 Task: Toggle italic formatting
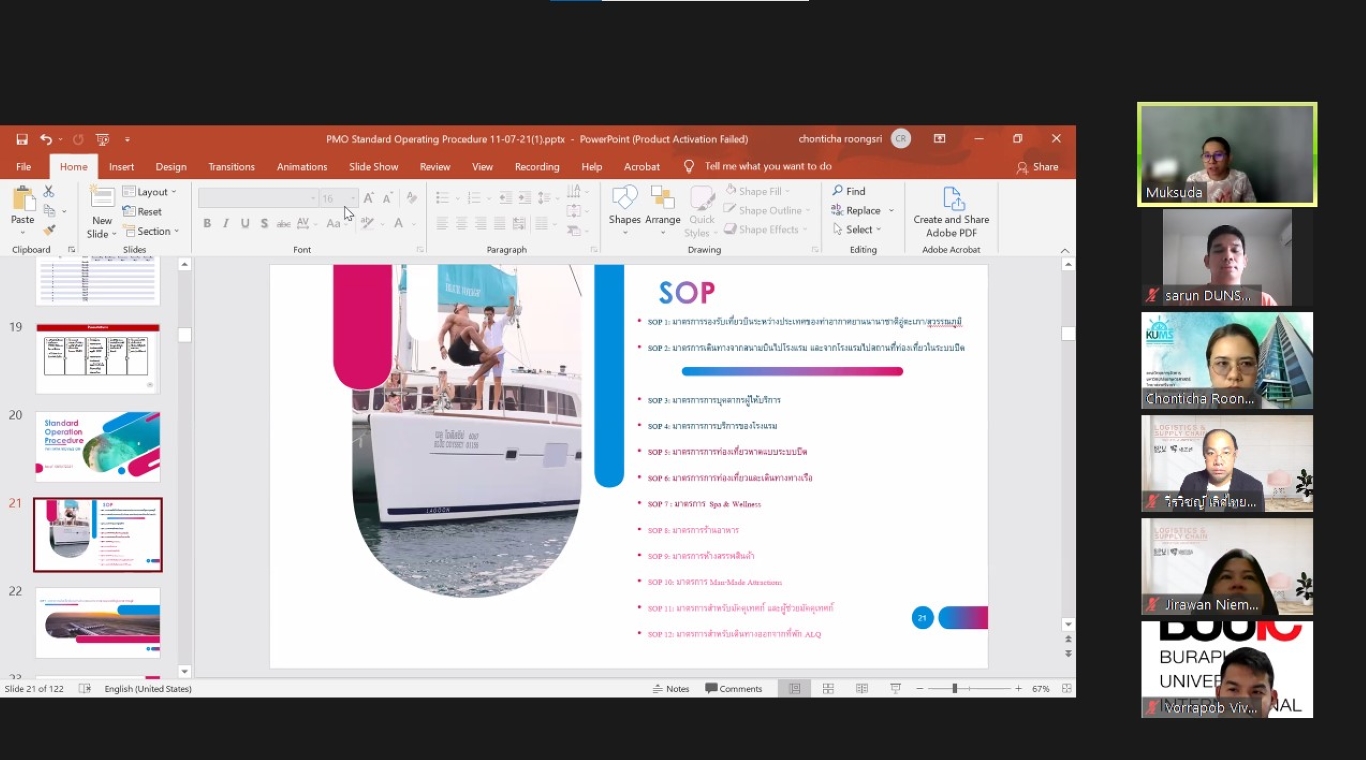(x=226, y=223)
